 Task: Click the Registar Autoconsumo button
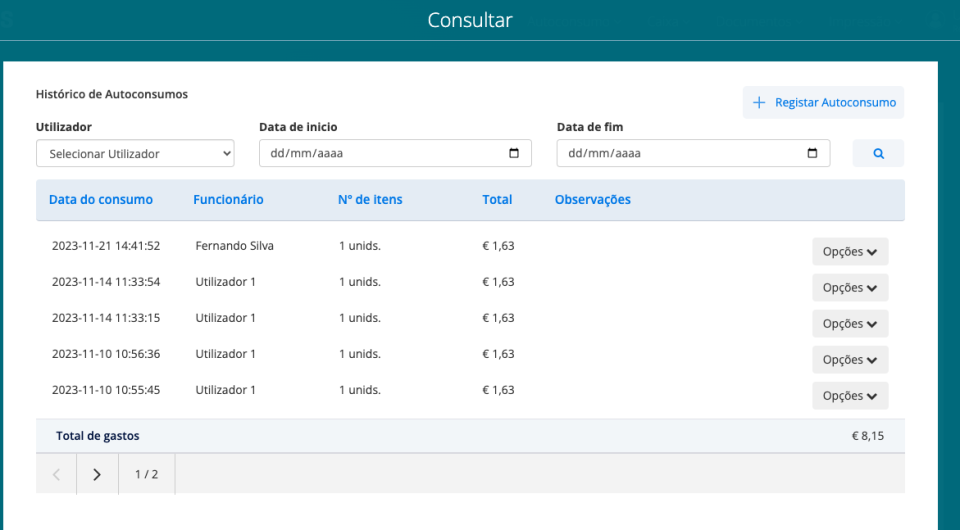pyautogui.click(x=823, y=102)
